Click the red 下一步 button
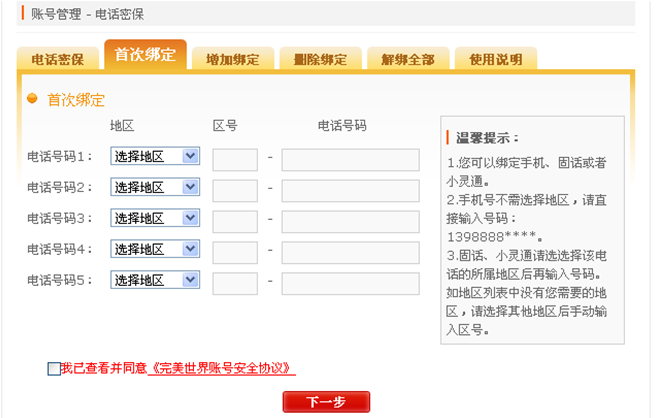657x418 pixels. [326, 402]
